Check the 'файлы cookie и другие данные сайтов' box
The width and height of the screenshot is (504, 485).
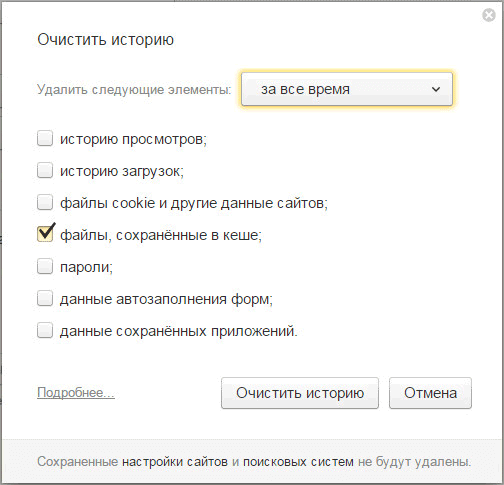click(x=45, y=202)
